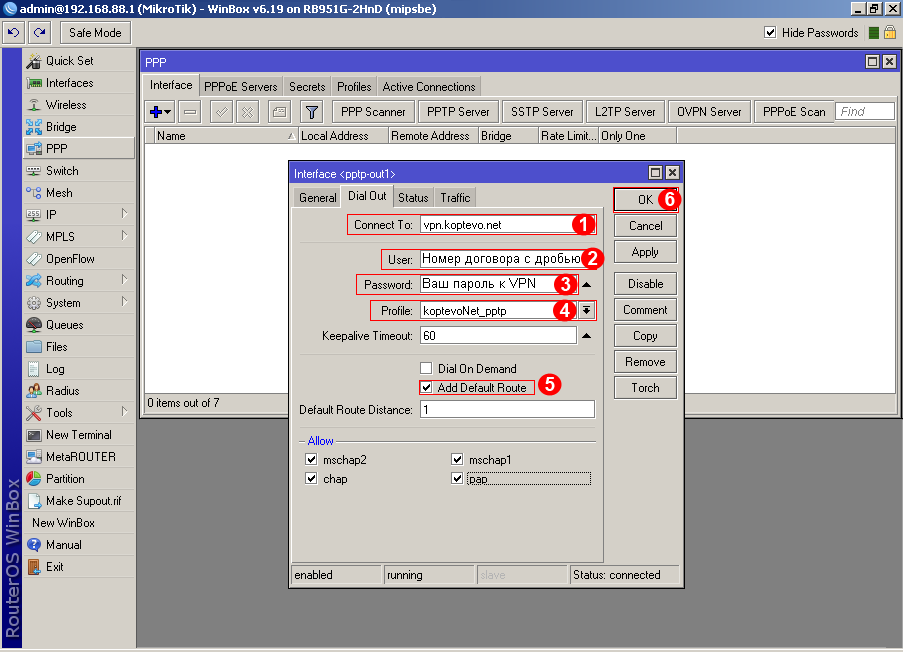The image size is (903, 652).
Task: Click the Default Route Distance field
Action: 507,410
